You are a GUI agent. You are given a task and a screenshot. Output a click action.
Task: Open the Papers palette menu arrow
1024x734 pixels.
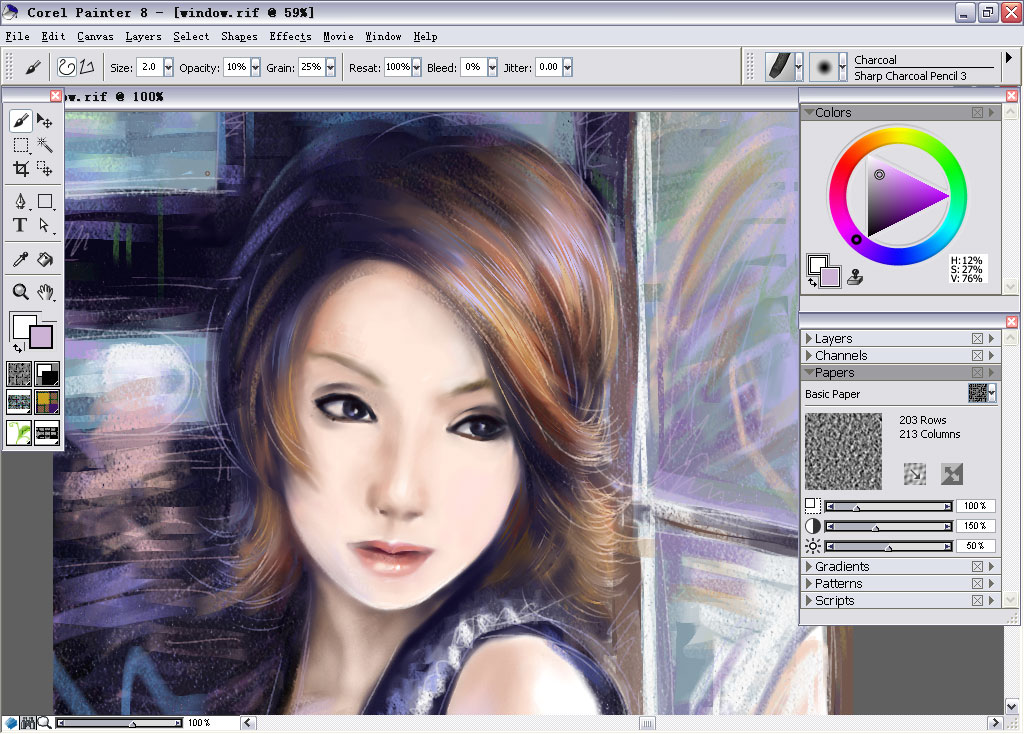pyautogui.click(x=991, y=372)
